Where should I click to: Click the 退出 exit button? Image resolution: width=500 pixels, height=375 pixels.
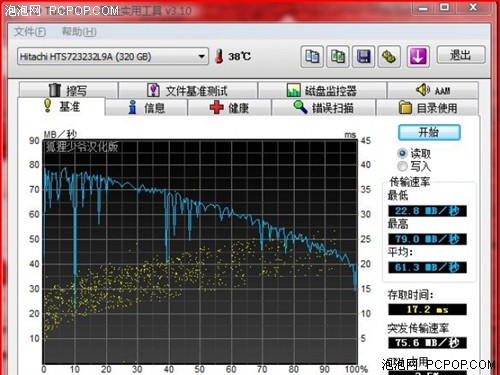461,55
